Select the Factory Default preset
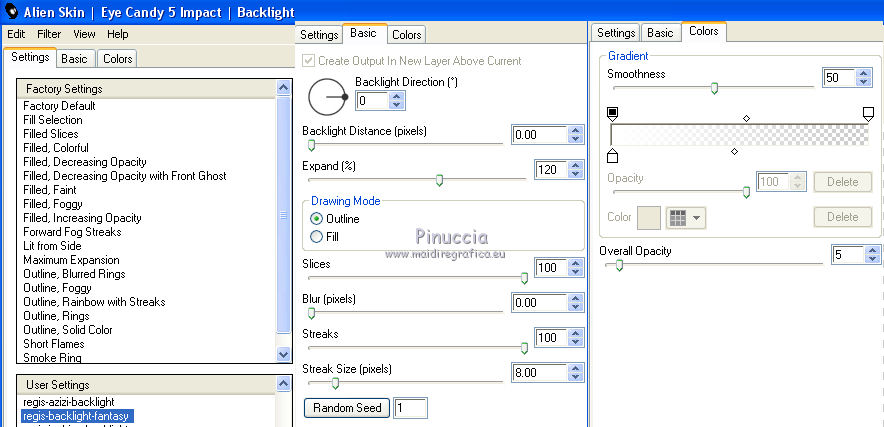 (x=59, y=106)
